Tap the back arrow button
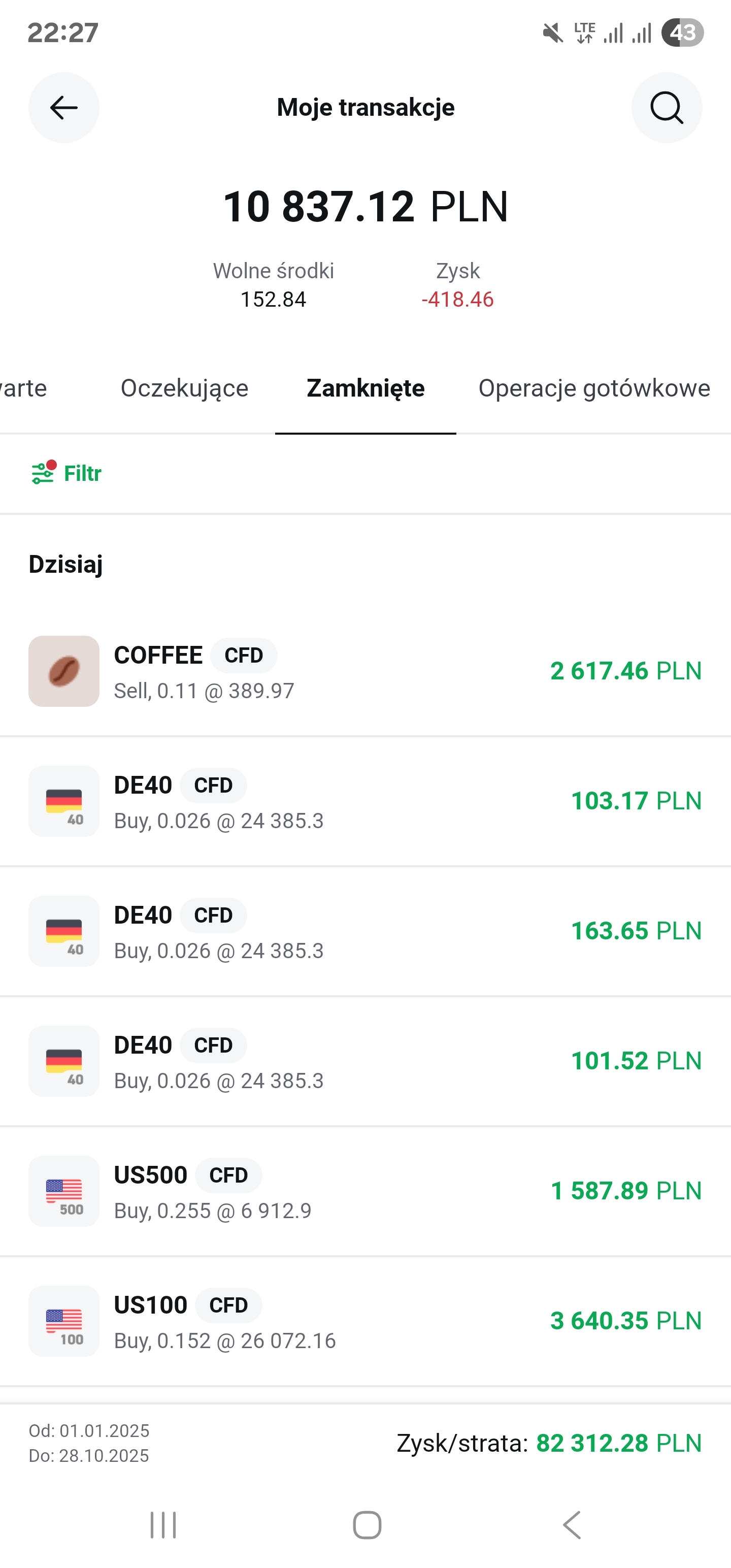The height and width of the screenshot is (1568, 731). click(64, 108)
